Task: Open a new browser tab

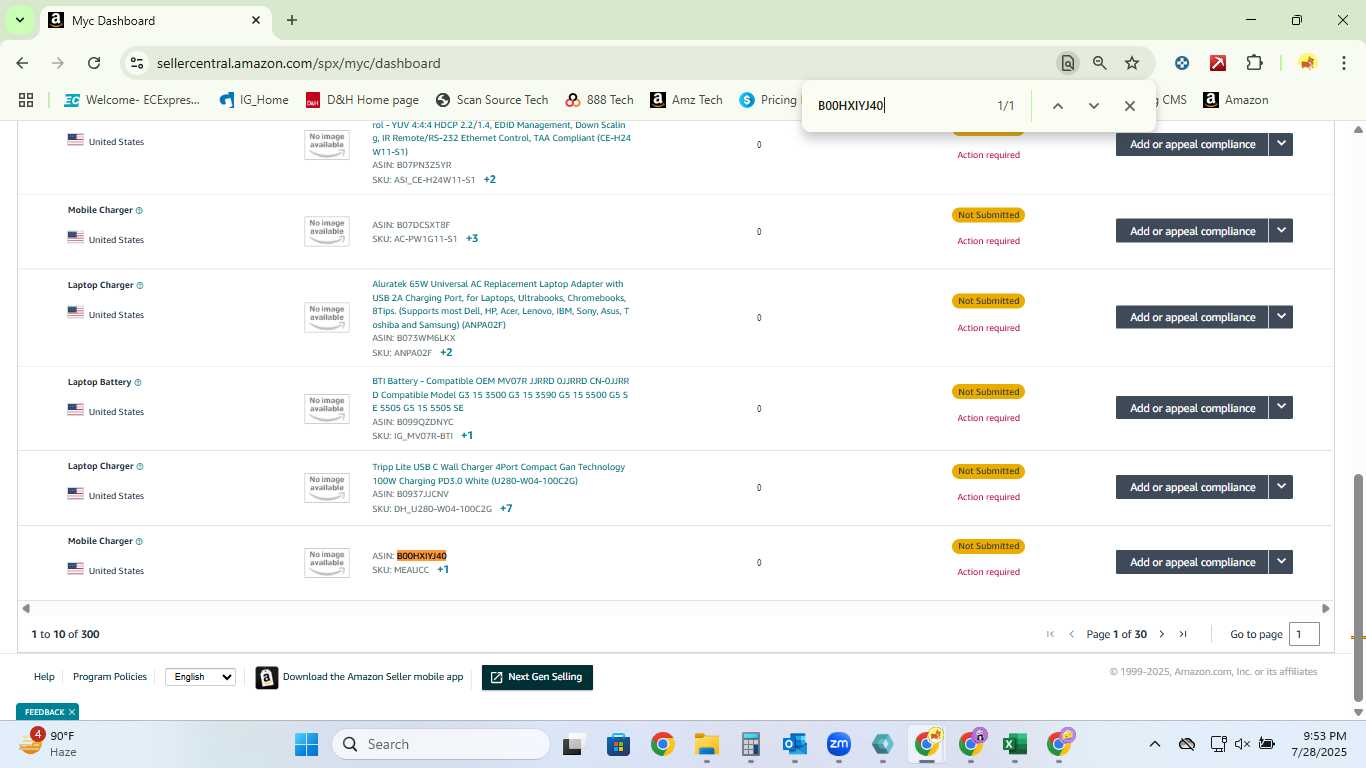Action: (292, 20)
